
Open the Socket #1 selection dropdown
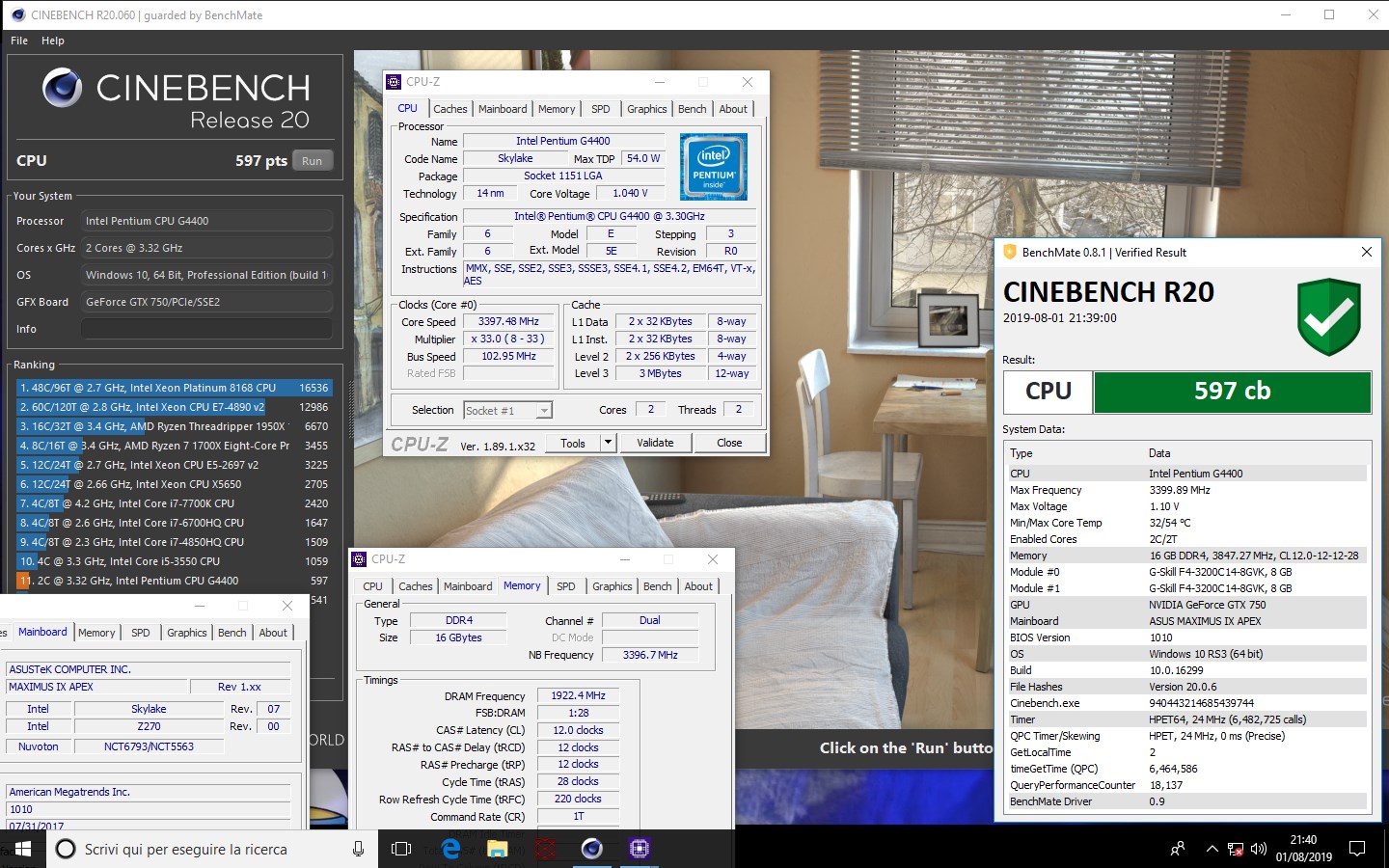click(507, 410)
